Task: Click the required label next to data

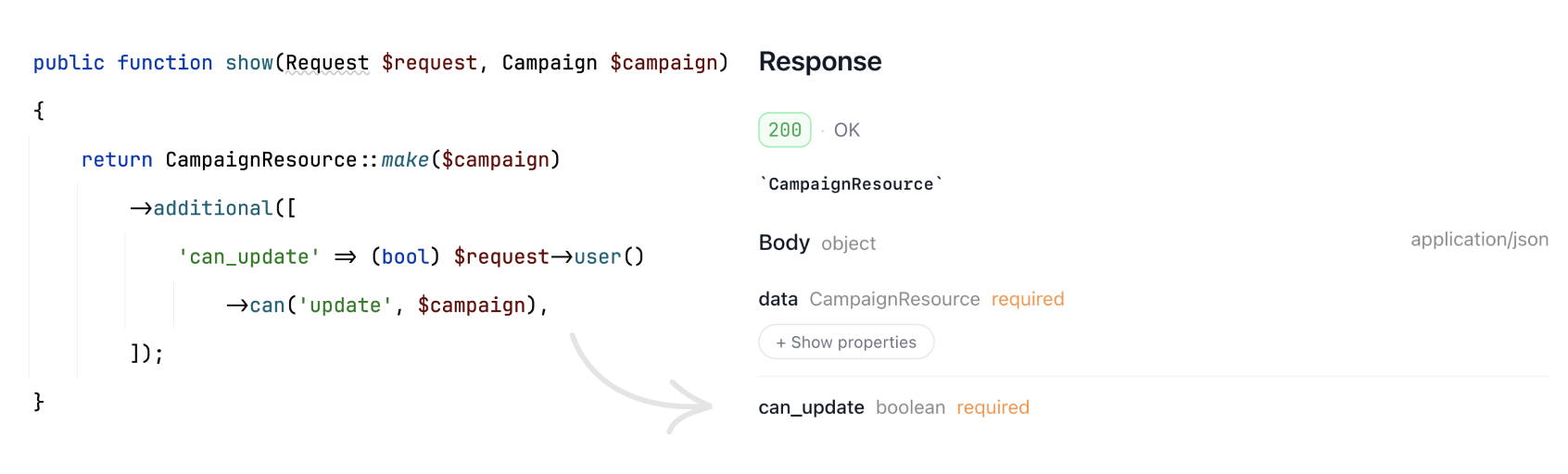Action: [x=1028, y=299]
